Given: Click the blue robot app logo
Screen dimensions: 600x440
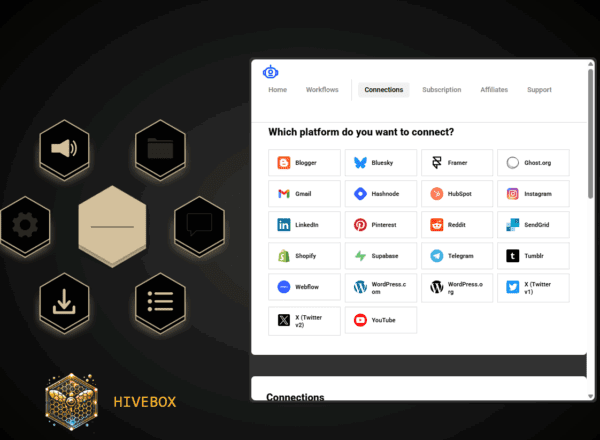Looking at the screenshot, I should [x=271, y=72].
